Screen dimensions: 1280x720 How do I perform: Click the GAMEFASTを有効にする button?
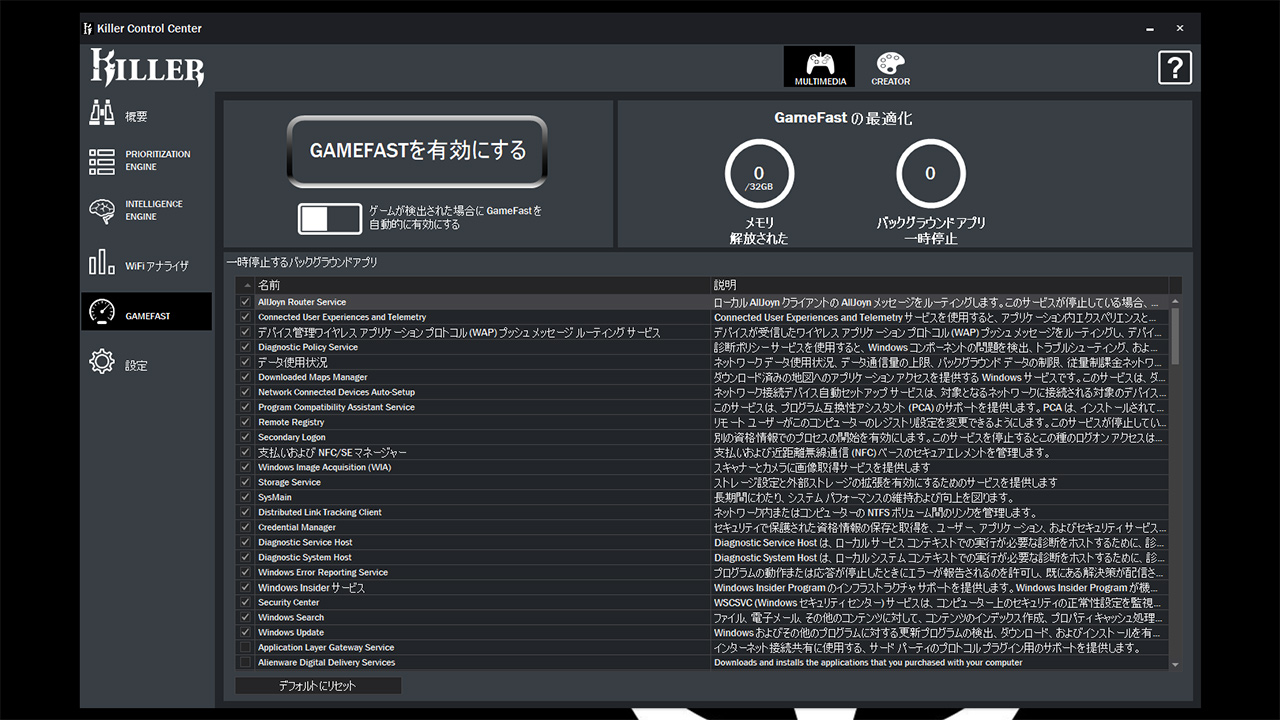[x=417, y=151]
